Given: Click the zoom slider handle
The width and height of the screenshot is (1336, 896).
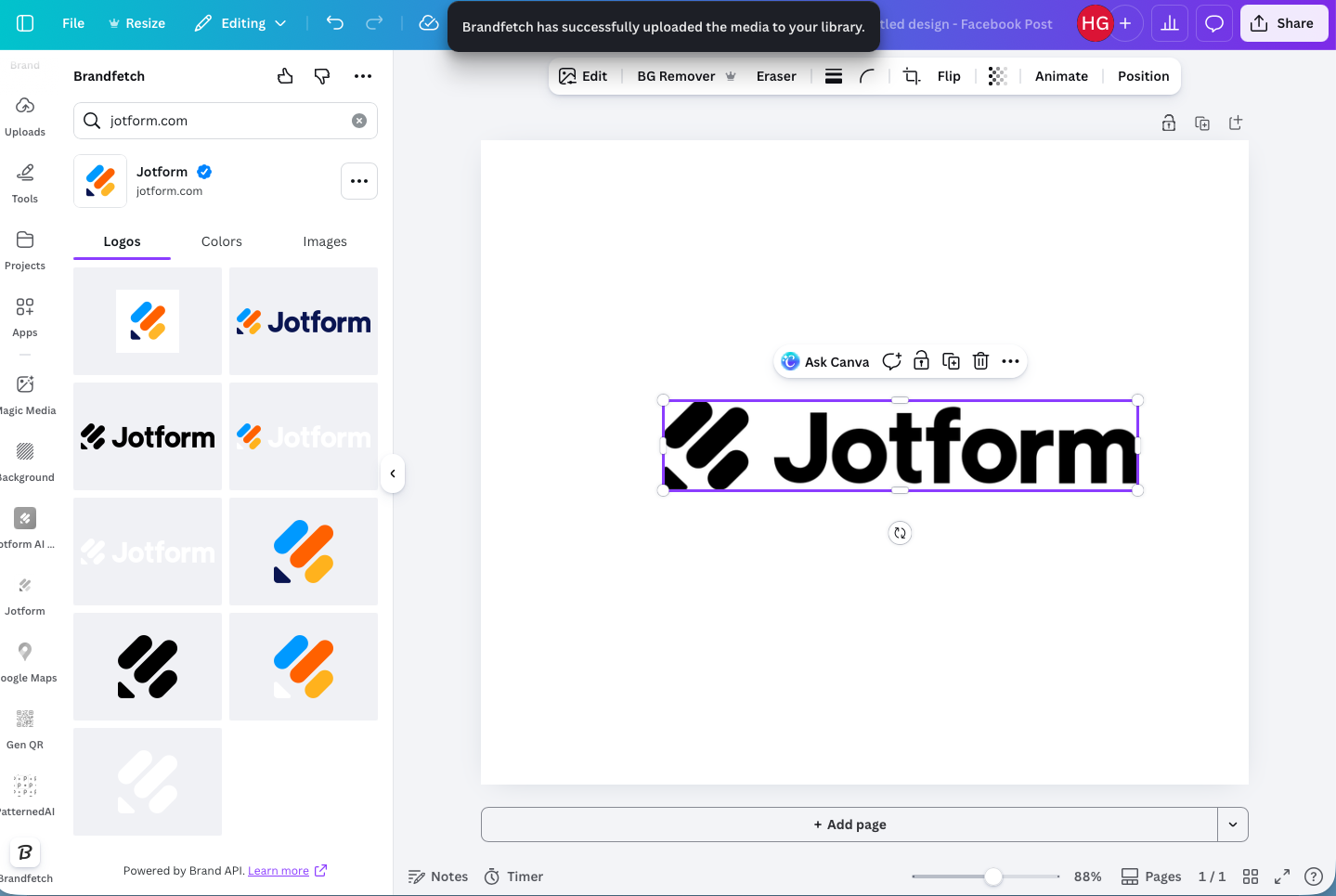Looking at the screenshot, I should pos(994,876).
